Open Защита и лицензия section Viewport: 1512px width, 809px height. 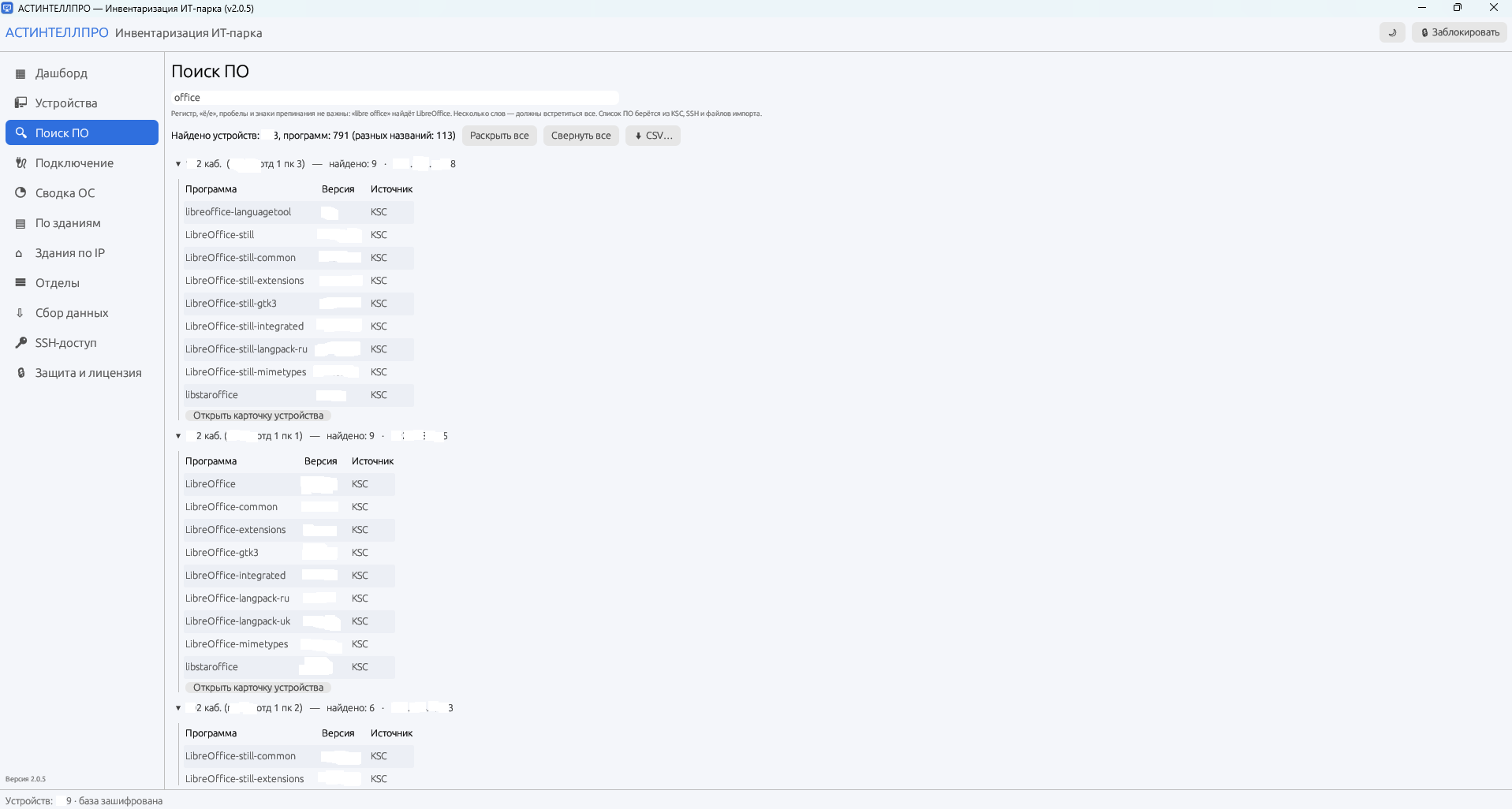pos(82,373)
